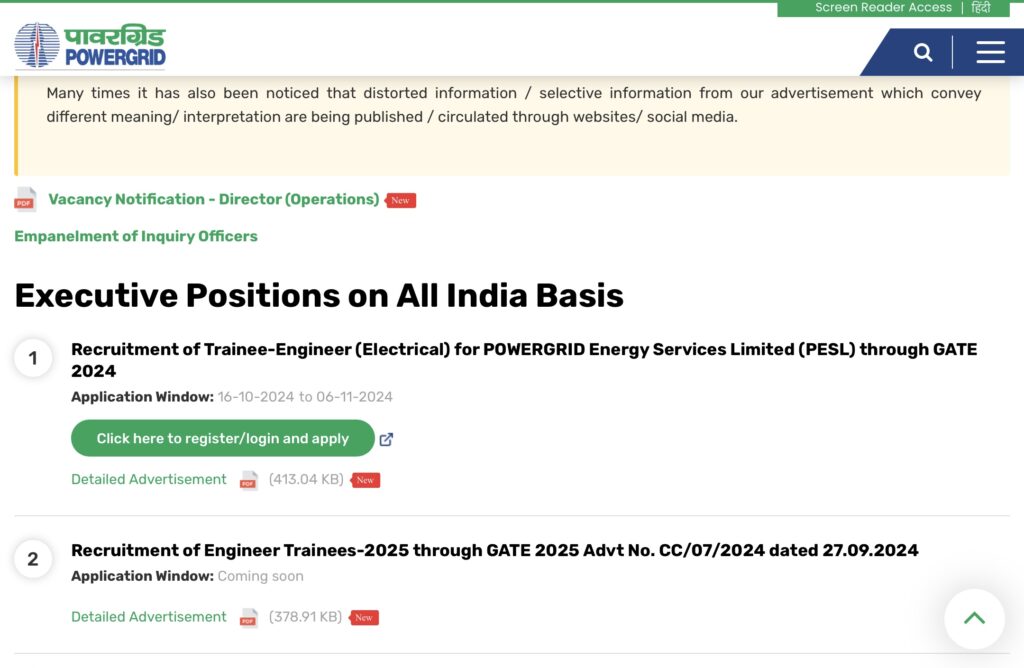Click the distorted information notice paragraph

click(x=513, y=104)
